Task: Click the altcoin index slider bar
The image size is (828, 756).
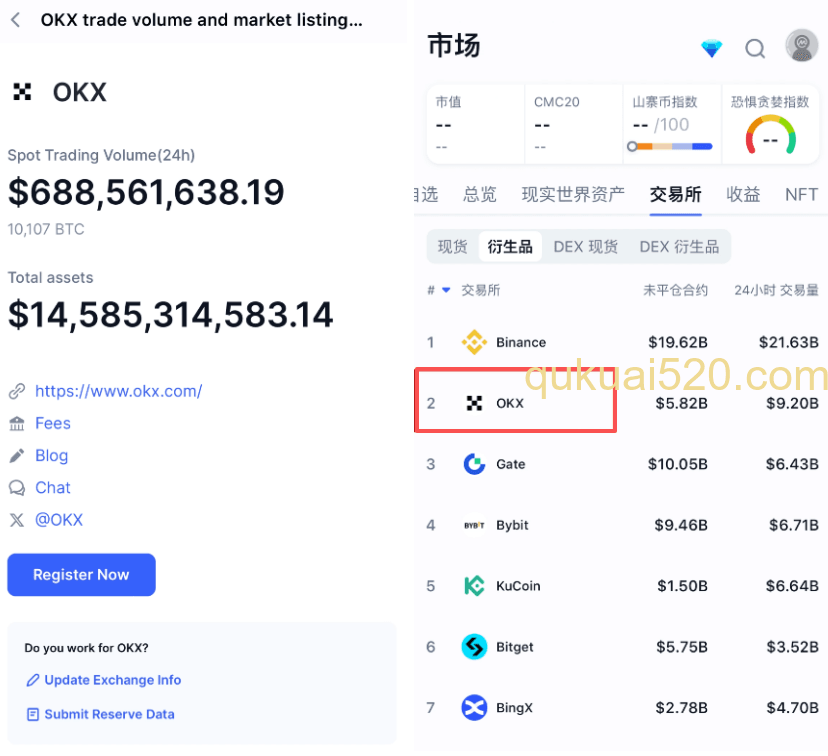Action: (670, 146)
